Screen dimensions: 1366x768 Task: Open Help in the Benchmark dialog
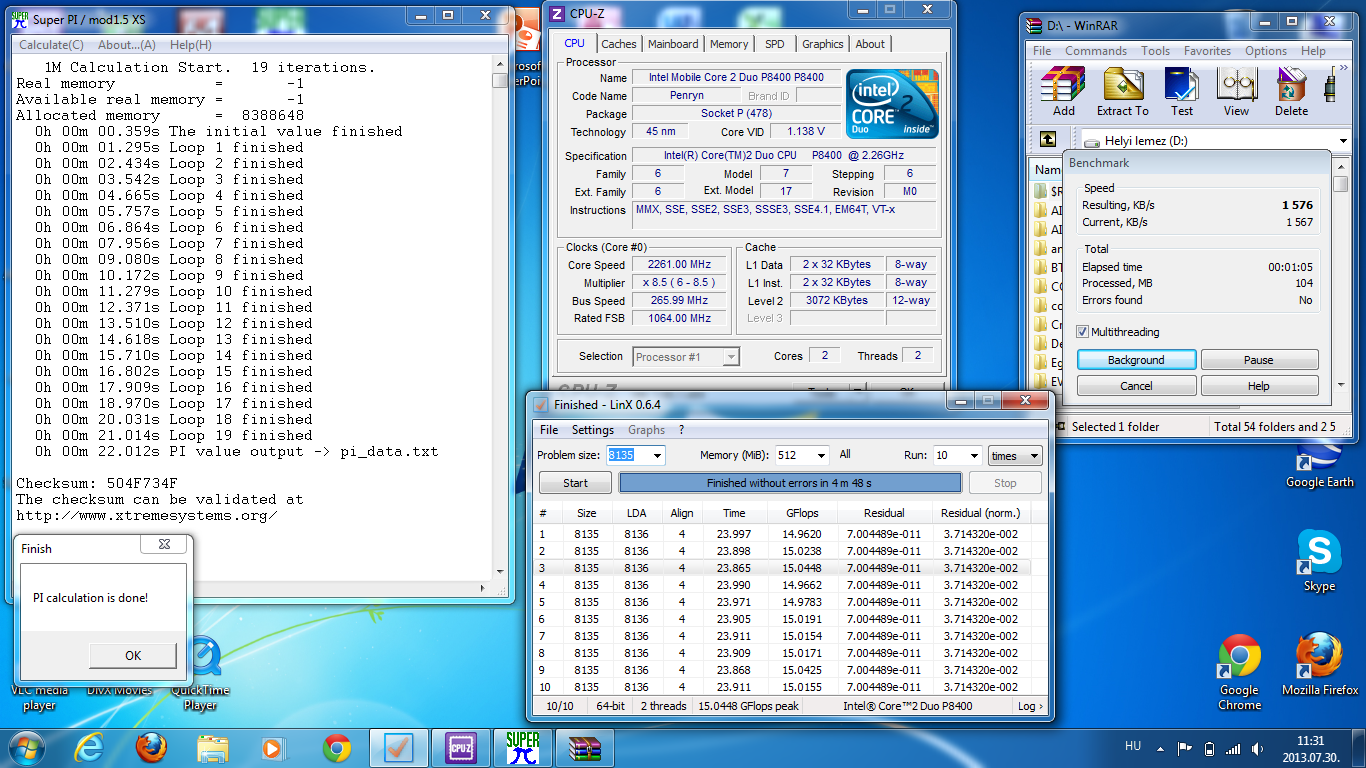1259,386
